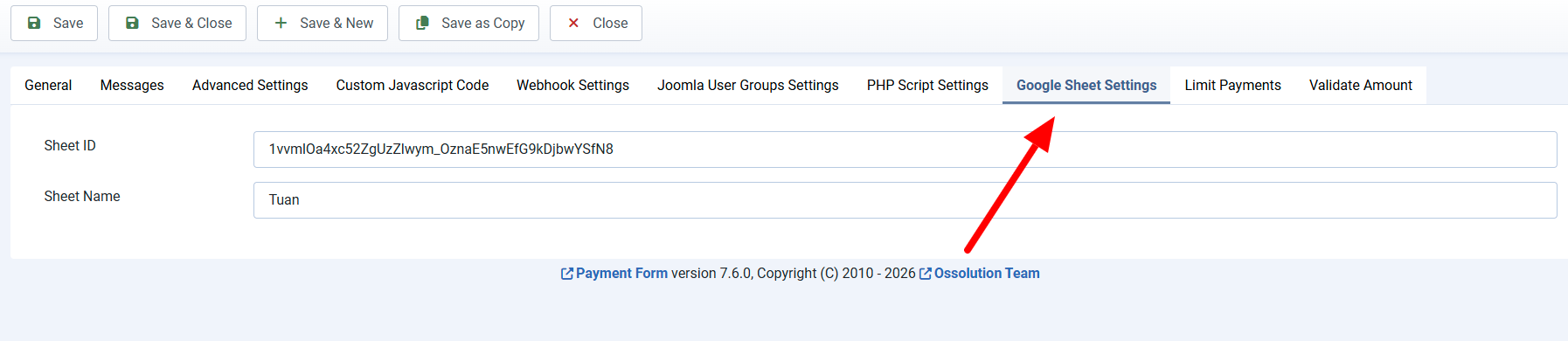Viewport: 1568px width, 341px height.
Task: Open the PHP Script Settings tab
Action: pyautogui.click(x=927, y=85)
